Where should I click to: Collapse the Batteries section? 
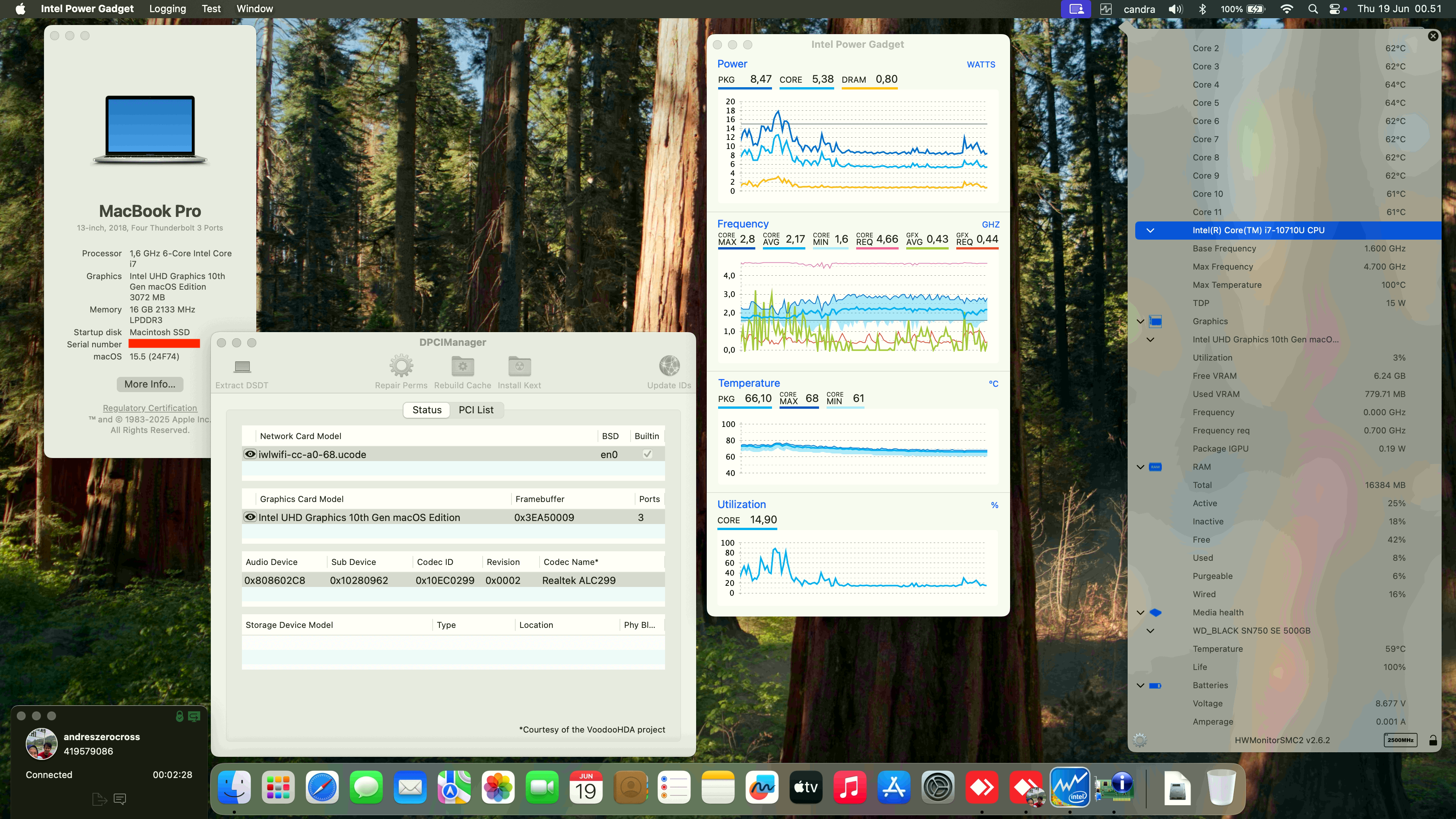[1139, 685]
